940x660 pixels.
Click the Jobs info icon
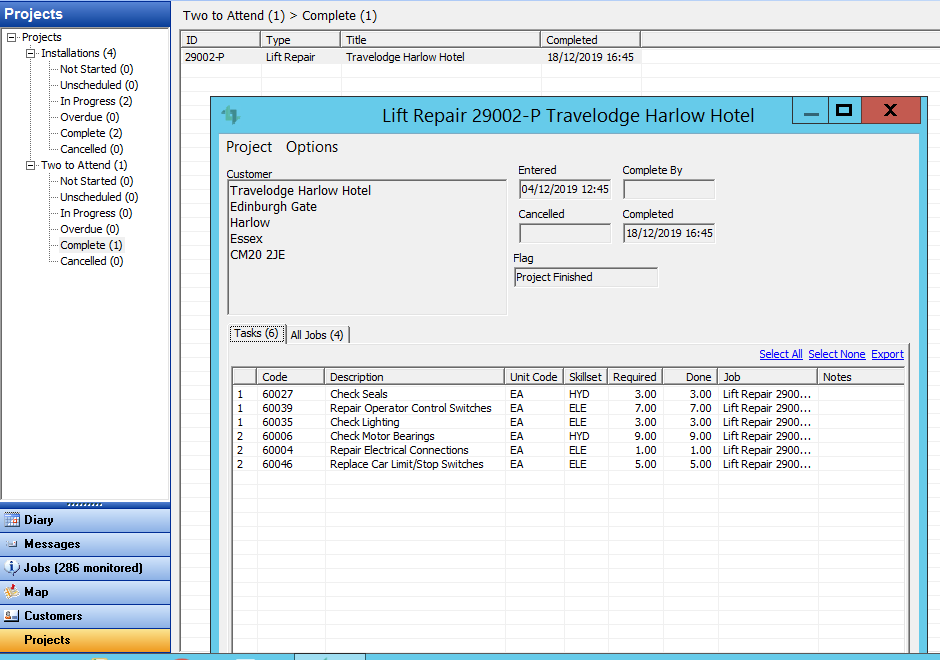(x=12, y=568)
